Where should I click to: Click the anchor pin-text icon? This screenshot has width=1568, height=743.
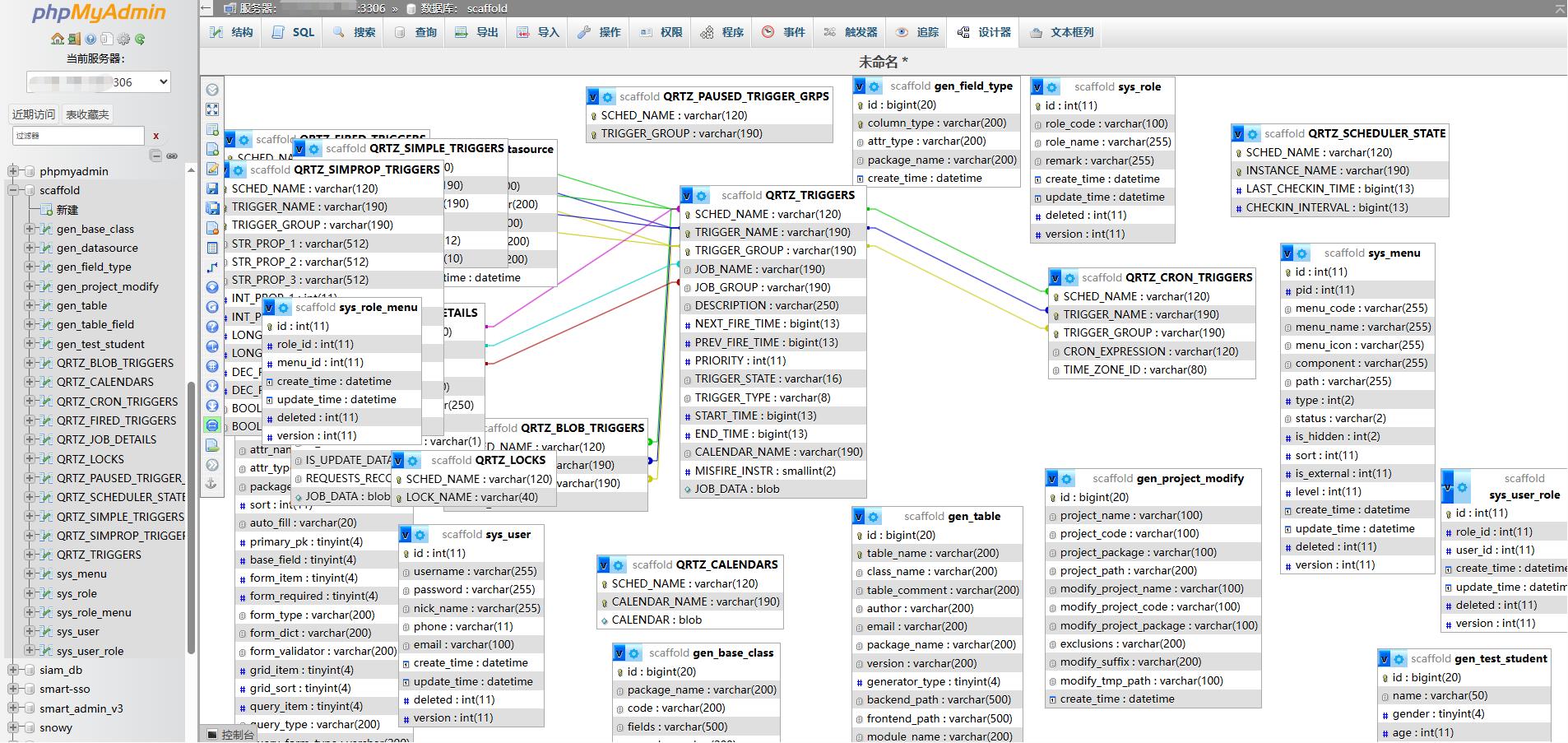(212, 485)
